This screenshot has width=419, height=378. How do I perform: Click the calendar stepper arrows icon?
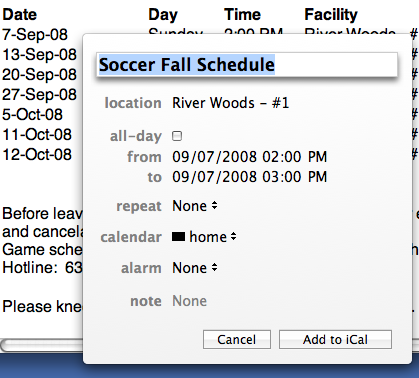233,236
